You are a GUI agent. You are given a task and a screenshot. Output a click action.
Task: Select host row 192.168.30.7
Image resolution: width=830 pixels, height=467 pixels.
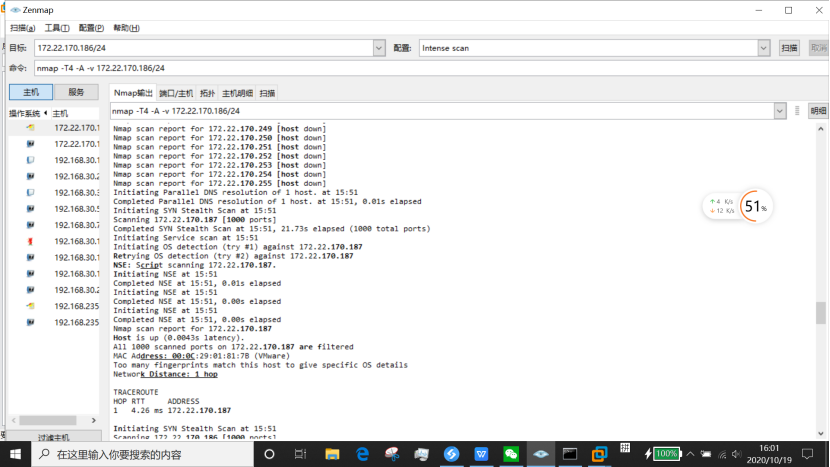coord(54,225)
